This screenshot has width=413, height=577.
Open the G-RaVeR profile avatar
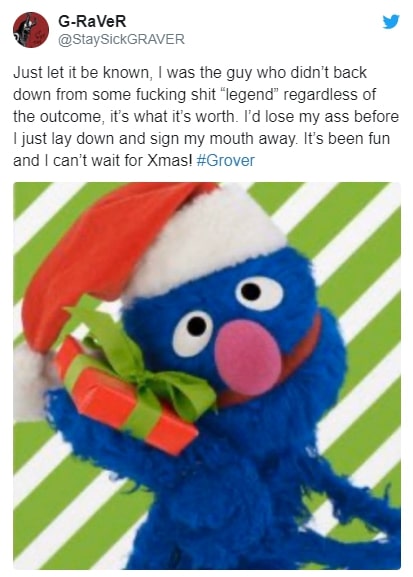[x=31, y=30]
